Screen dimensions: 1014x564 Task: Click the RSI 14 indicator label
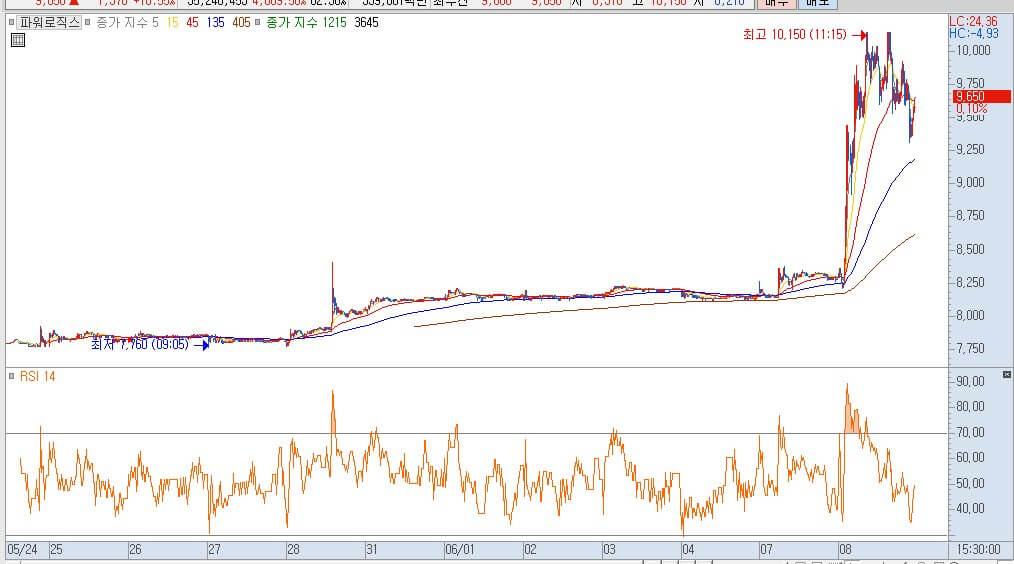[38, 376]
